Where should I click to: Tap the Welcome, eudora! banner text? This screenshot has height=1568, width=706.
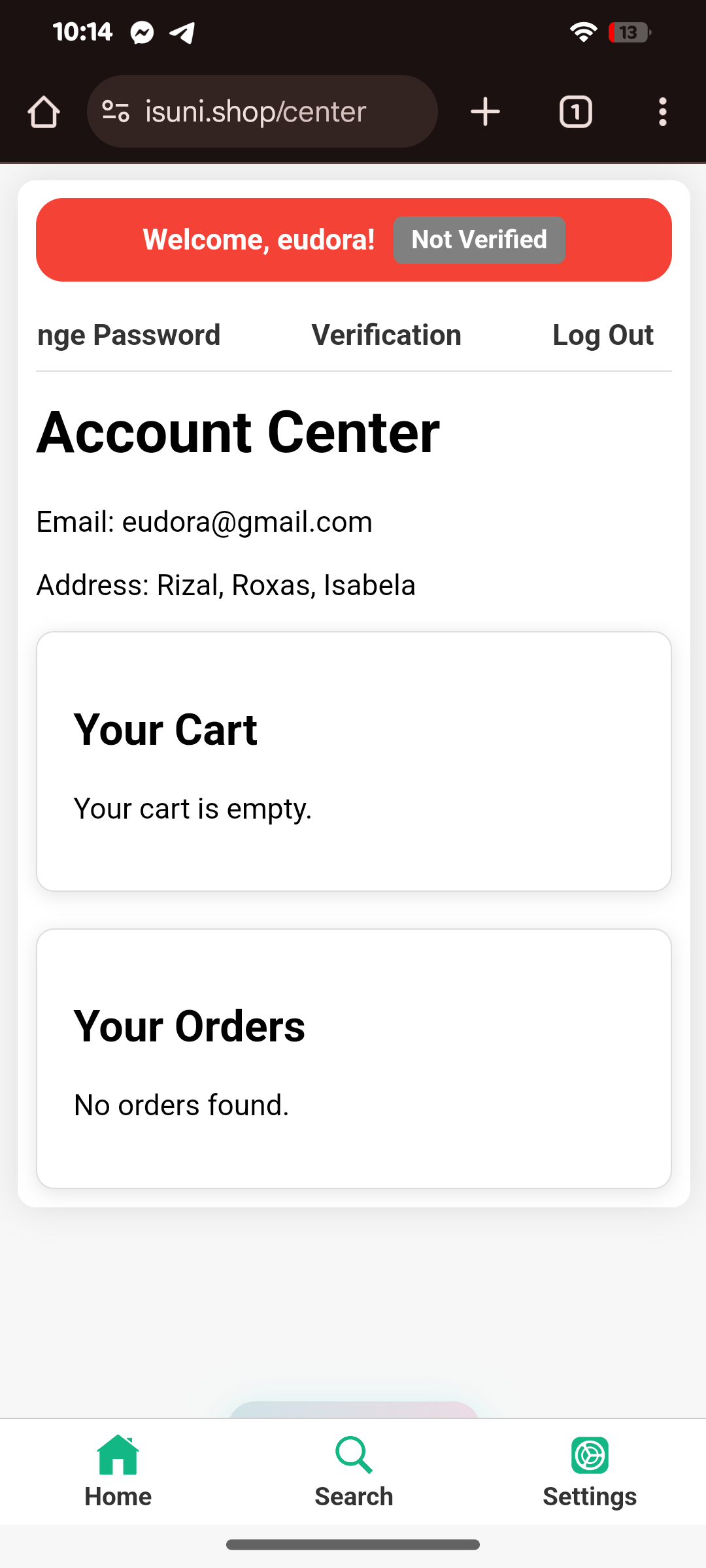pos(259,240)
